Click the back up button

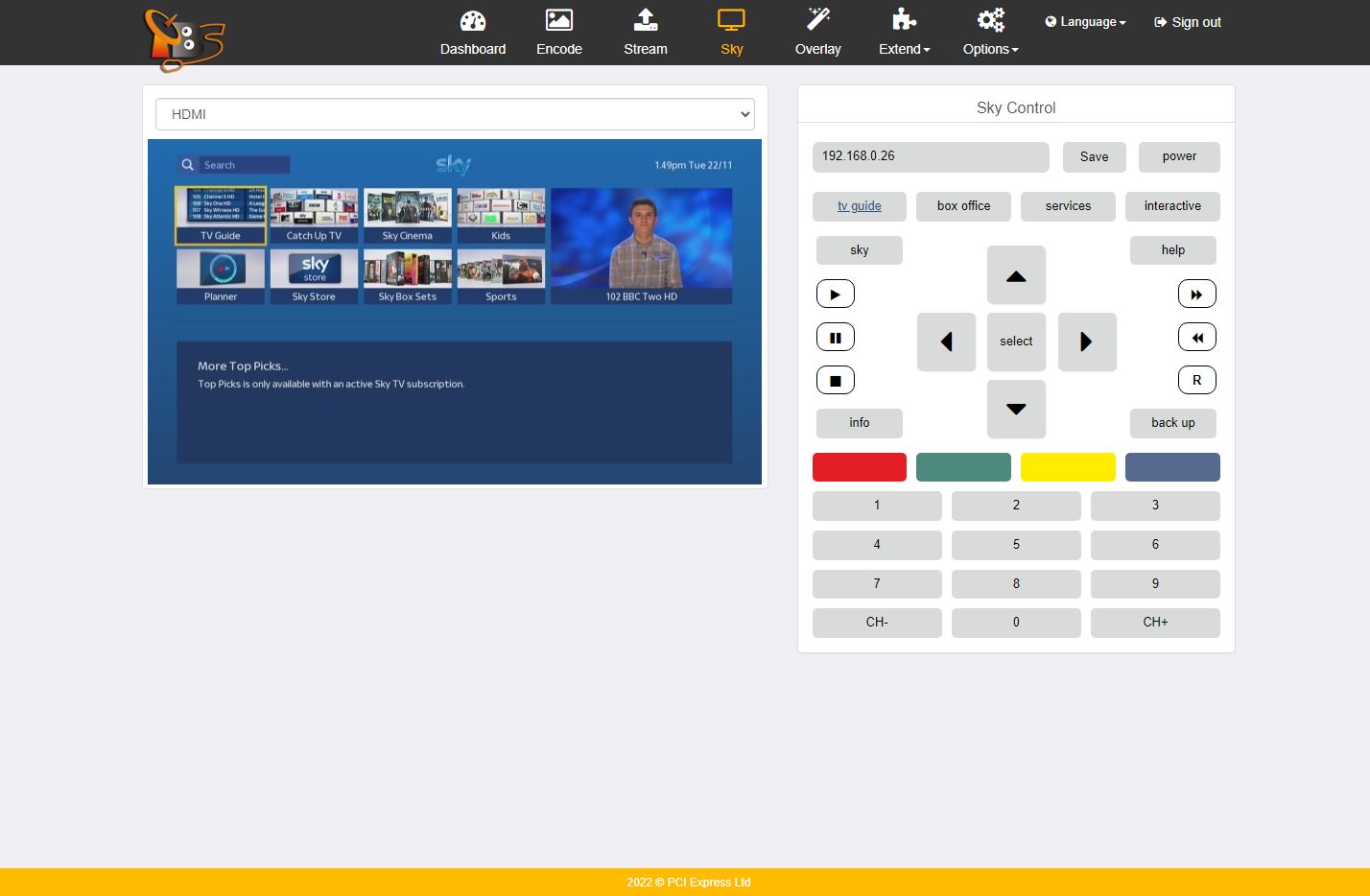coord(1173,423)
